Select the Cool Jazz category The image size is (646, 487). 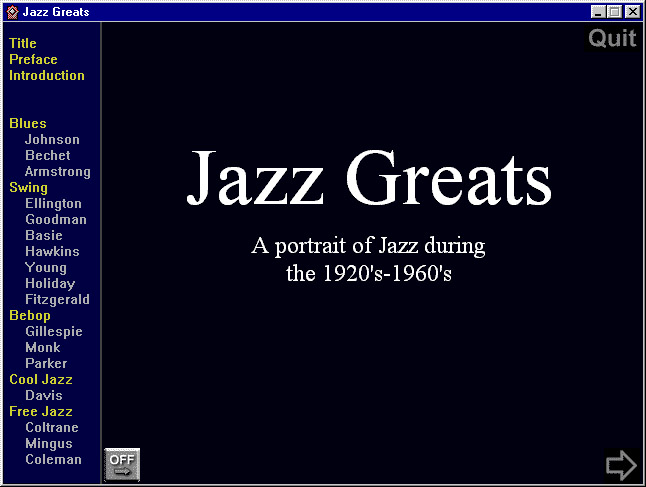click(x=41, y=379)
